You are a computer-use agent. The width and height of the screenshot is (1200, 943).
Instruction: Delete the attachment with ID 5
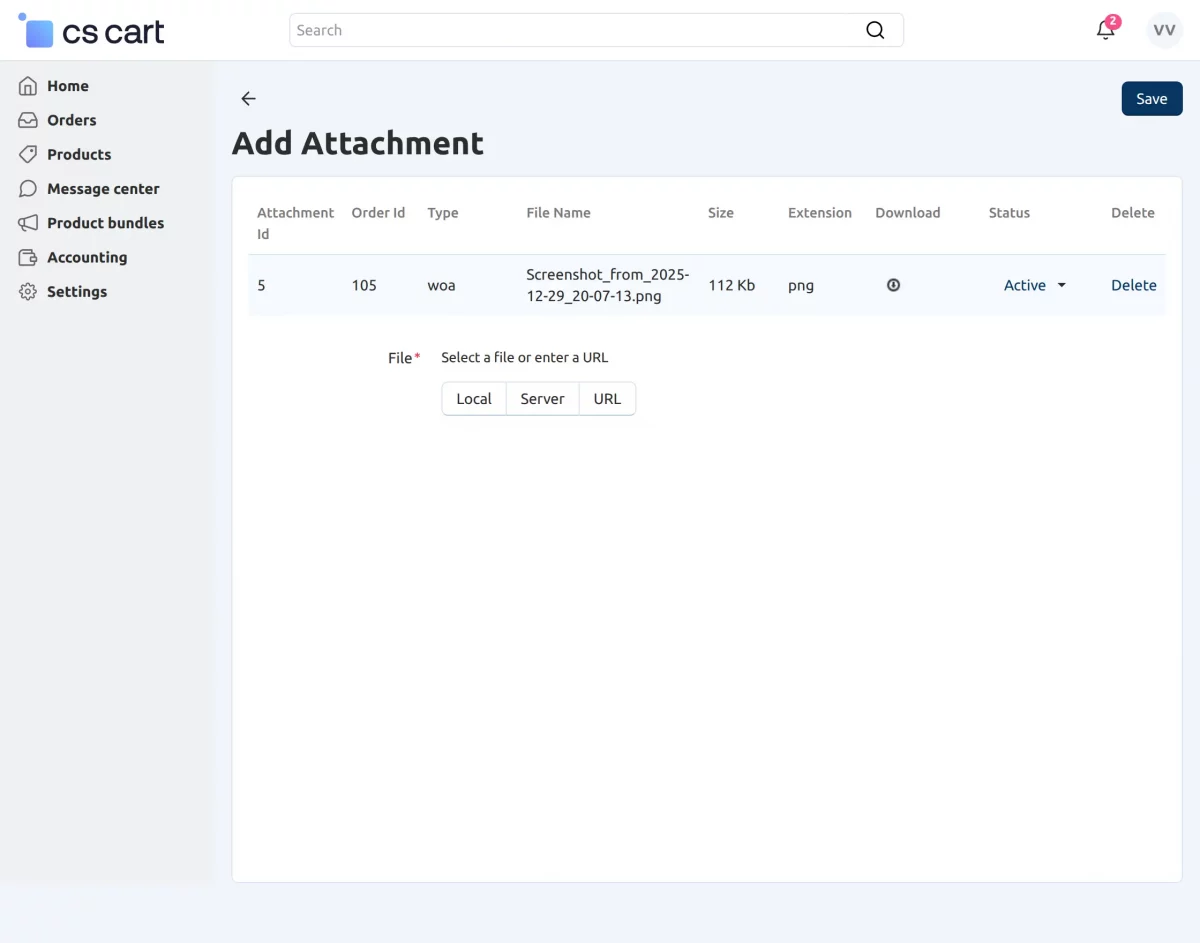[1133, 285]
